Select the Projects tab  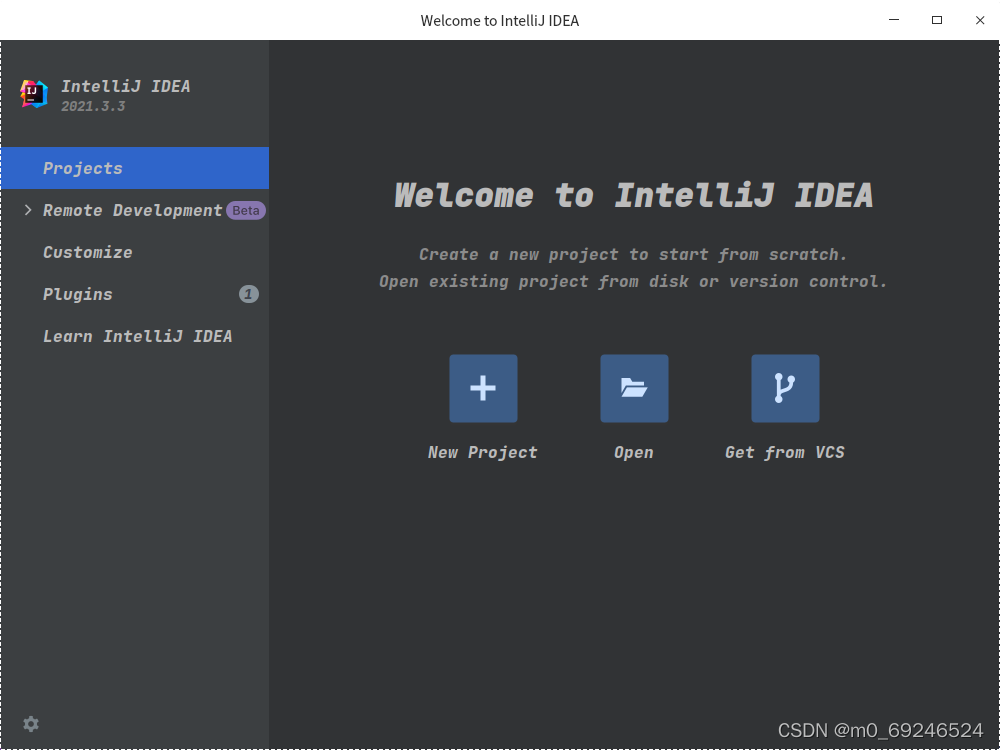coord(135,168)
